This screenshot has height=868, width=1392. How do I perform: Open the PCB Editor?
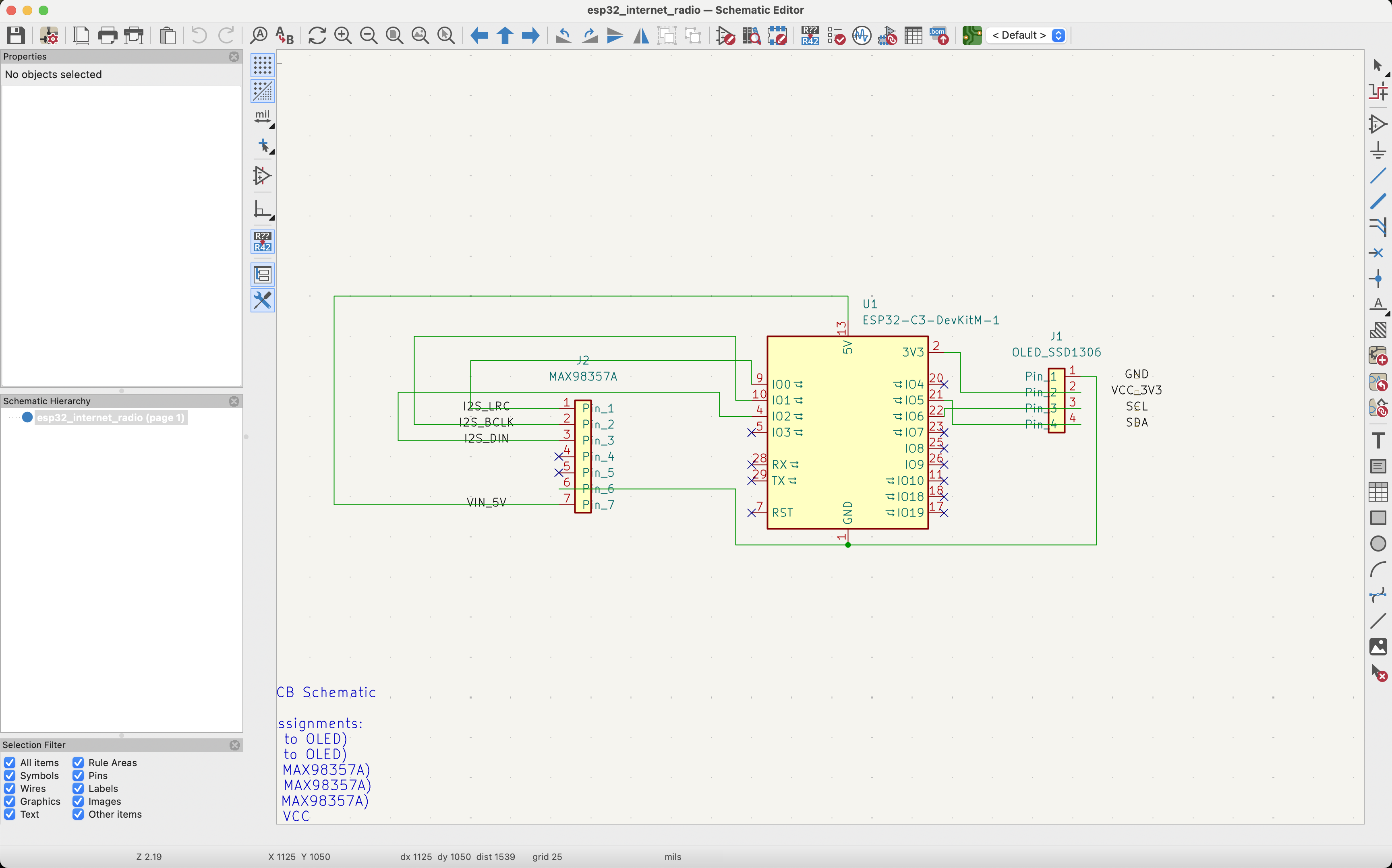coord(972,35)
